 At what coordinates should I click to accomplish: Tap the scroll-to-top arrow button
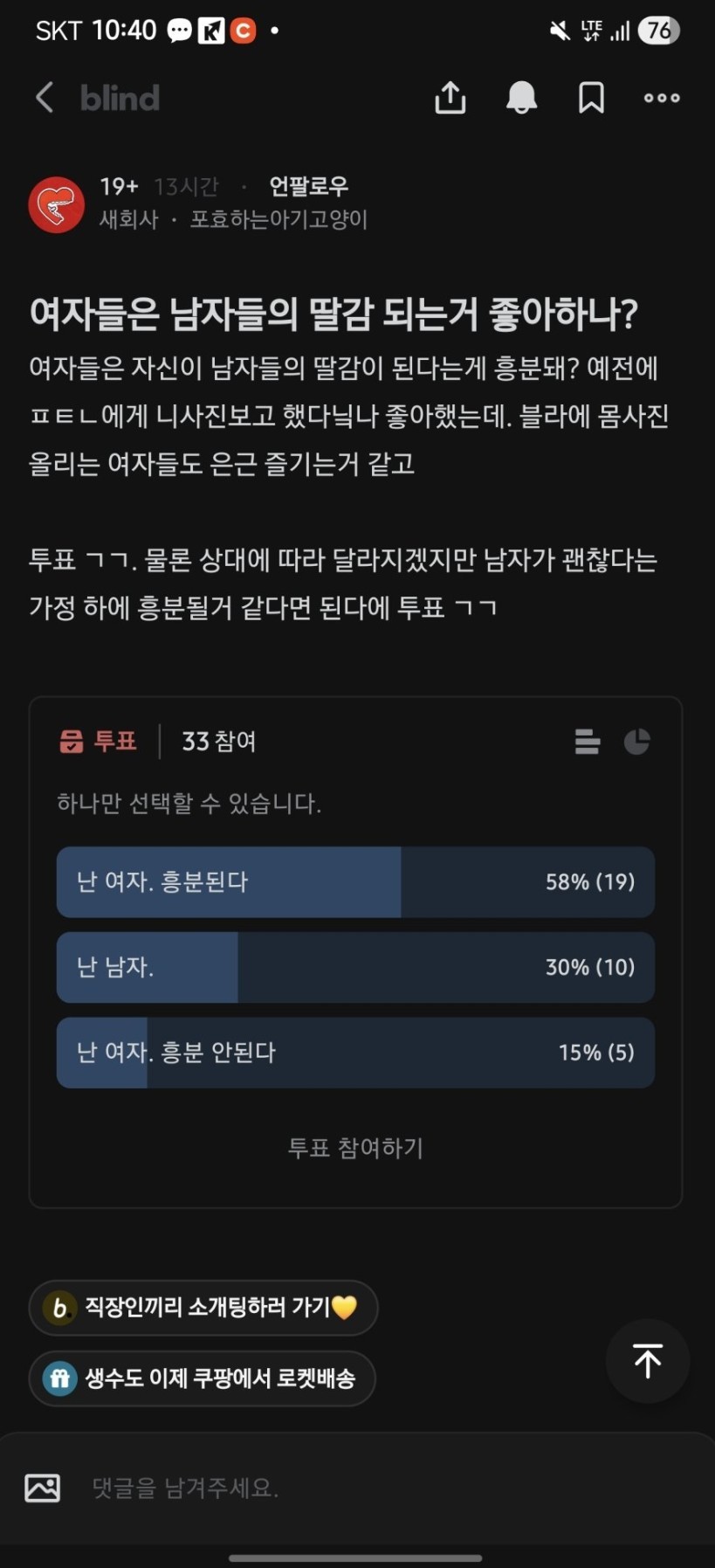pyautogui.click(x=647, y=1361)
